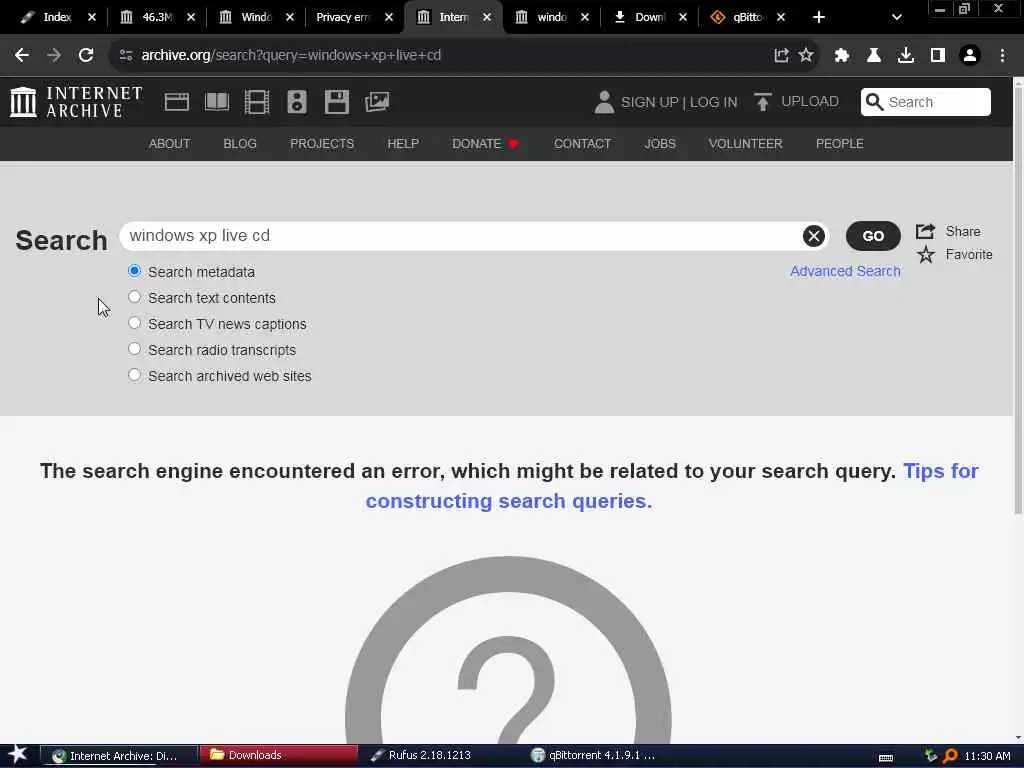
Task: Click the top-right Search box
Action: click(x=926, y=102)
